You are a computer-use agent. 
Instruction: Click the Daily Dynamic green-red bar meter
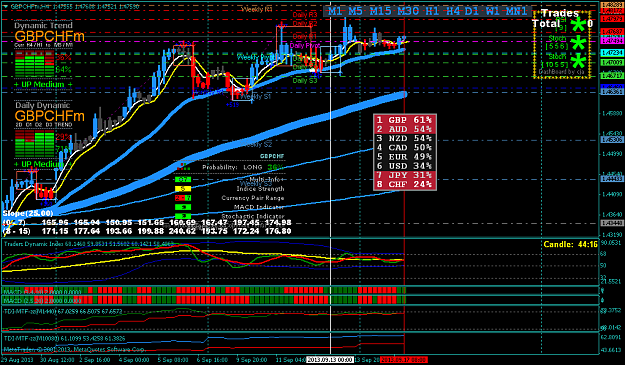click(x=34, y=145)
